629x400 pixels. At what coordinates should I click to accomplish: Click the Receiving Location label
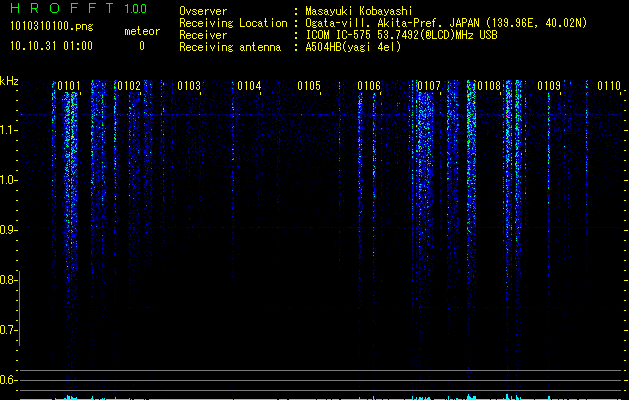point(233,23)
